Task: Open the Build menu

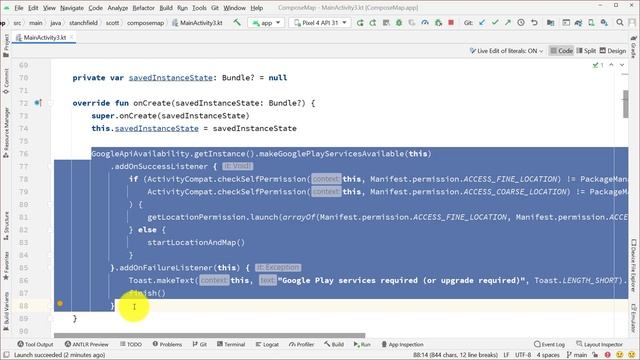Action: [x=166, y=8]
